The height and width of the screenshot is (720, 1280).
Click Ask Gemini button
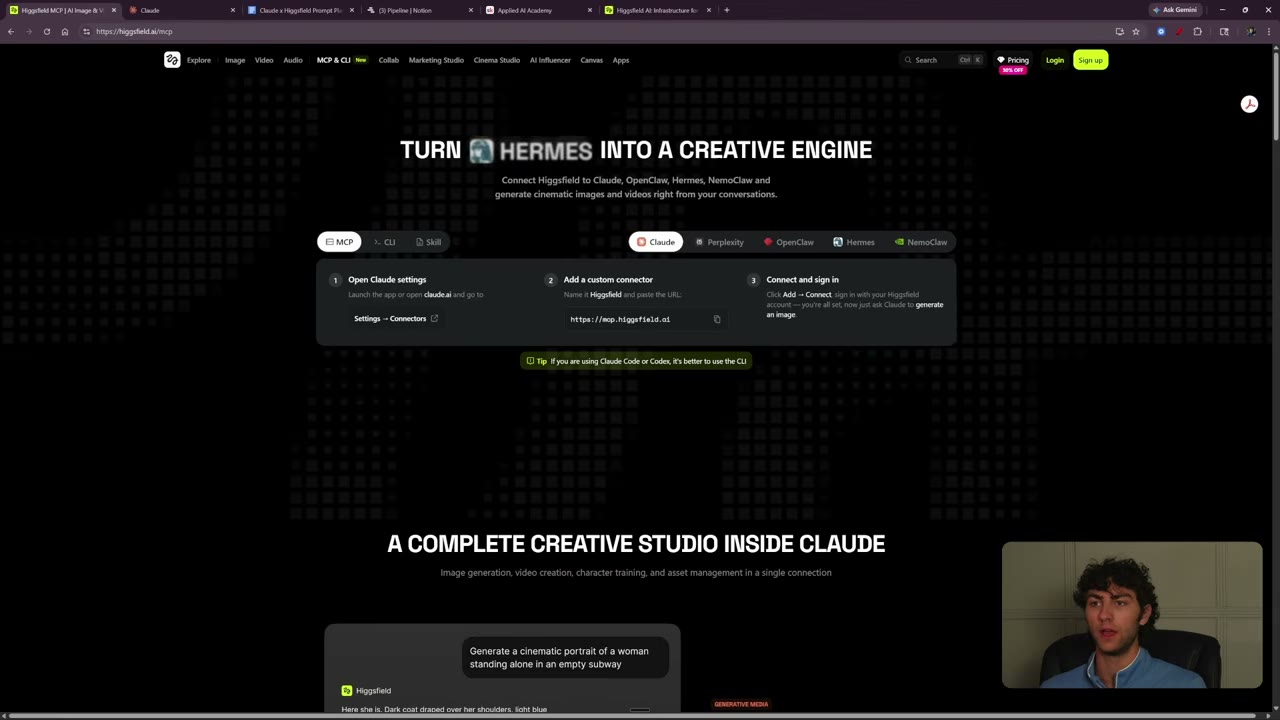point(1174,10)
